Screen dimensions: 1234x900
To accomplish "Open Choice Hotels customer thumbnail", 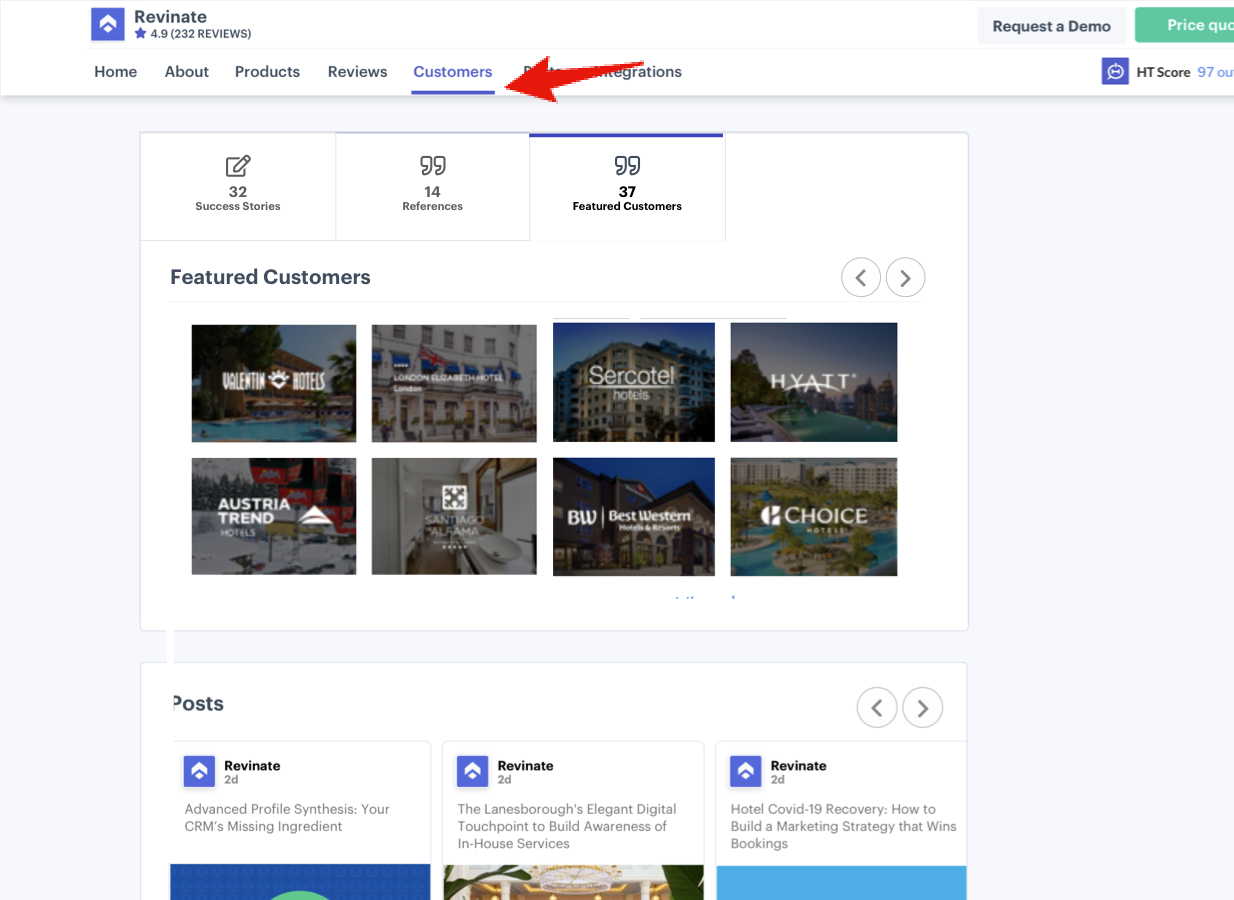I will 814,517.
